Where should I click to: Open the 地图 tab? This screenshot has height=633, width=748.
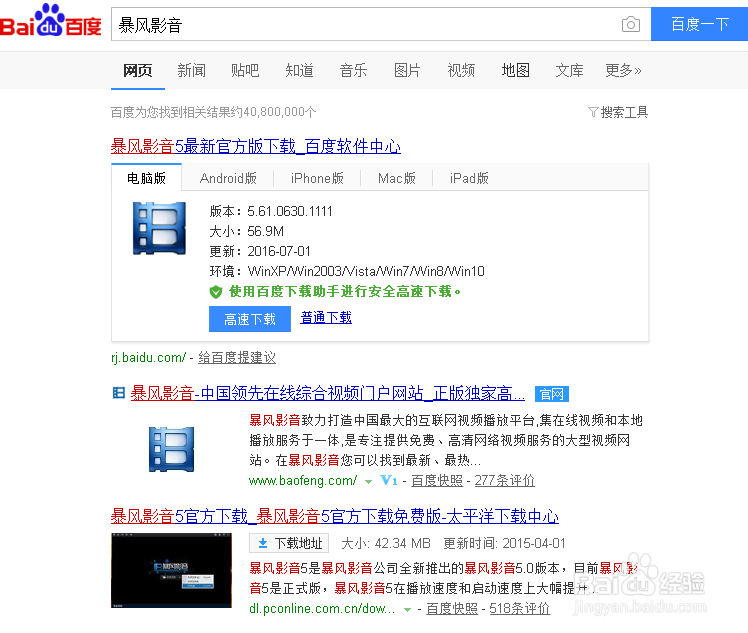point(516,71)
